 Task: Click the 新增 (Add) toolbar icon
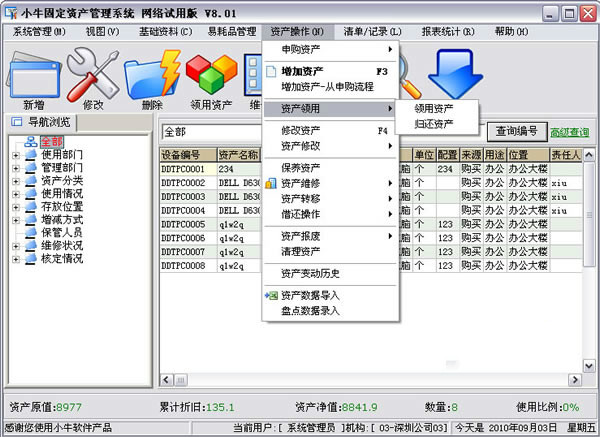(33, 73)
